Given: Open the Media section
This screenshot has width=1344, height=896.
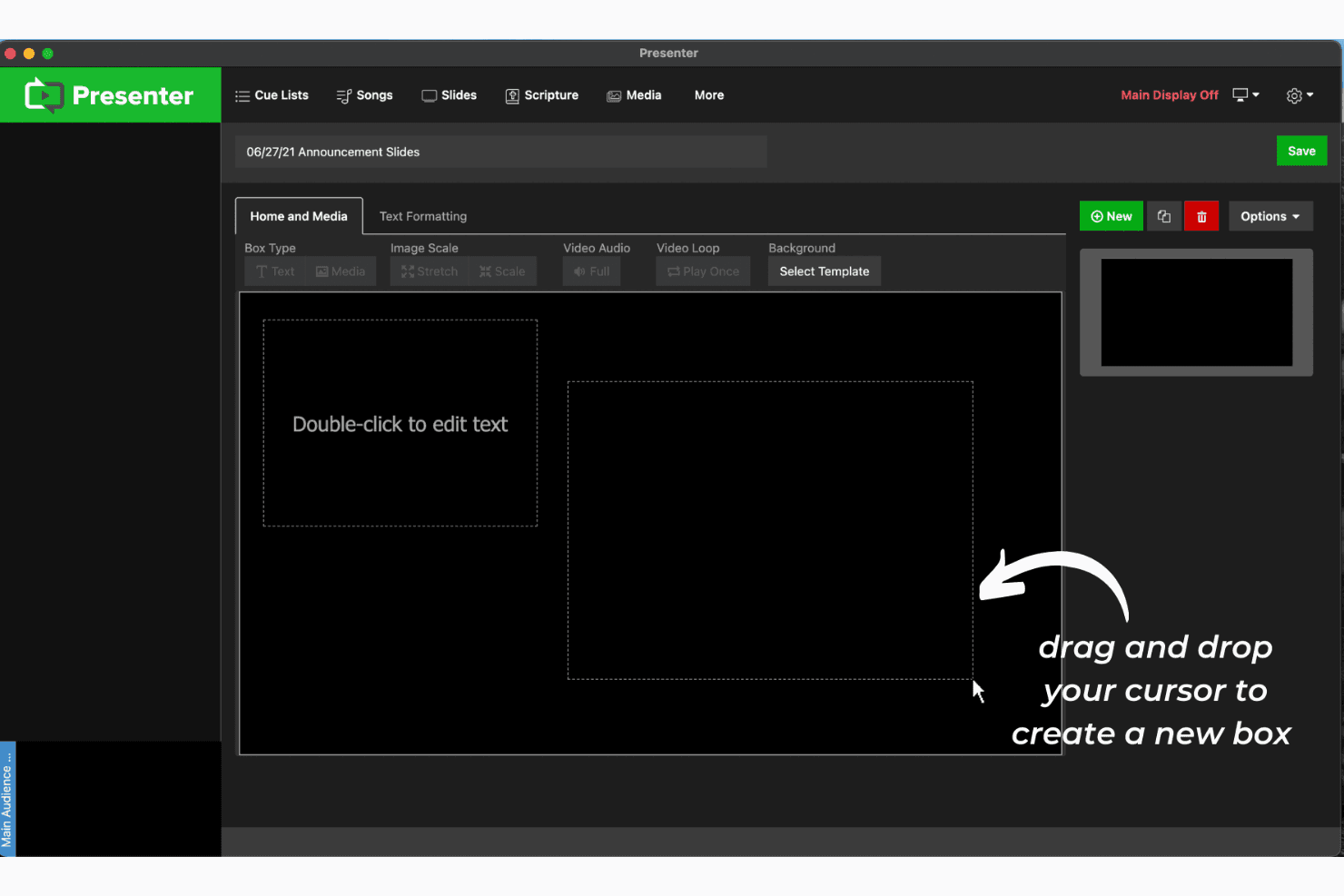Looking at the screenshot, I should pos(634,95).
